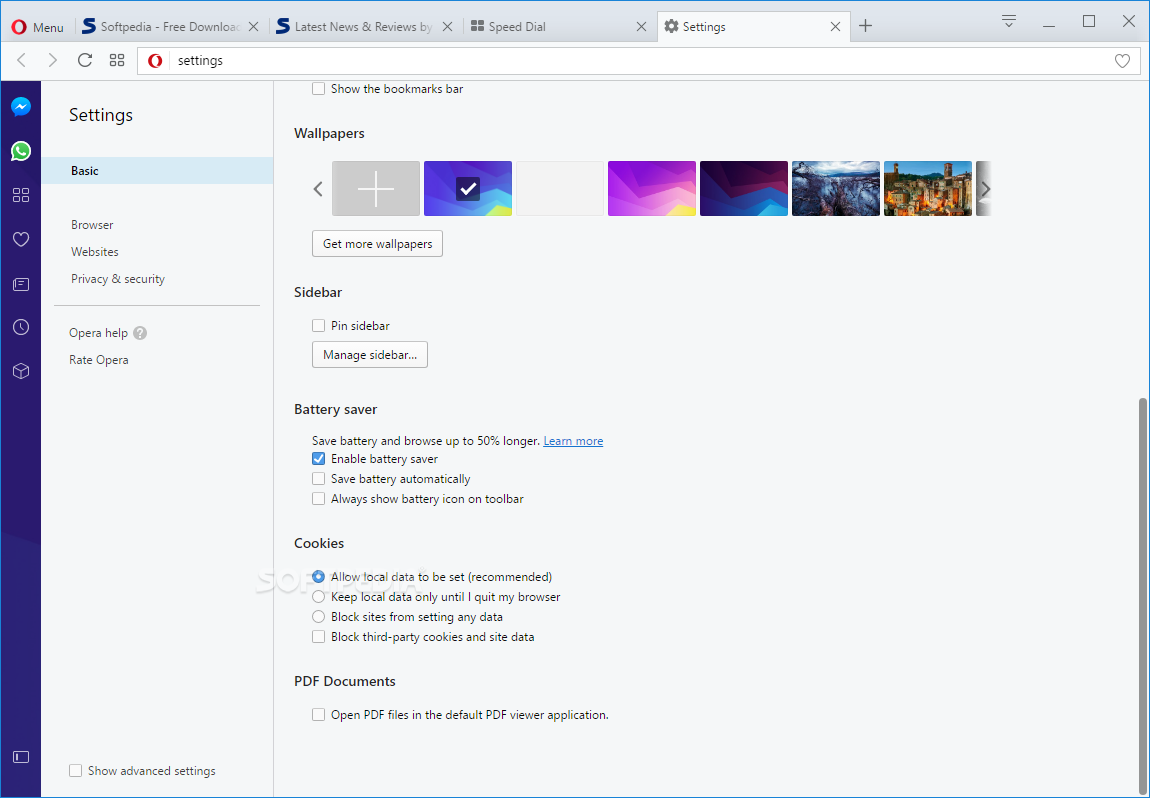Image resolution: width=1150 pixels, height=798 pixels.
Task: Go forward with the forward arrow
Action: tap(53, 60)
